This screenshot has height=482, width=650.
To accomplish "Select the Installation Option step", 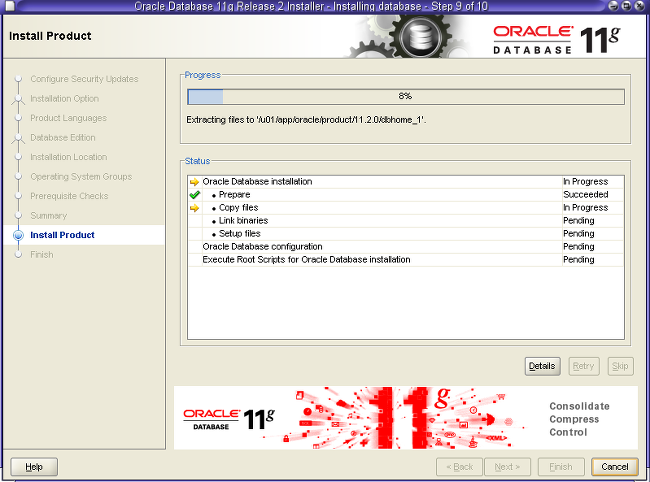I will pyautogui.click(x=65, y=99).
